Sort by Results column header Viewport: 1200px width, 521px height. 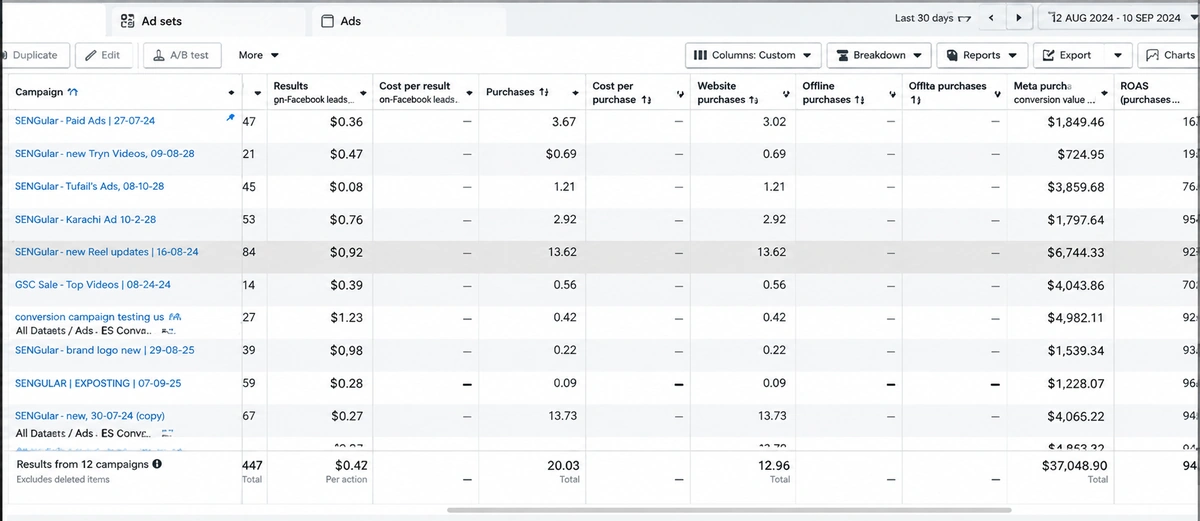[x=290, y=86]
